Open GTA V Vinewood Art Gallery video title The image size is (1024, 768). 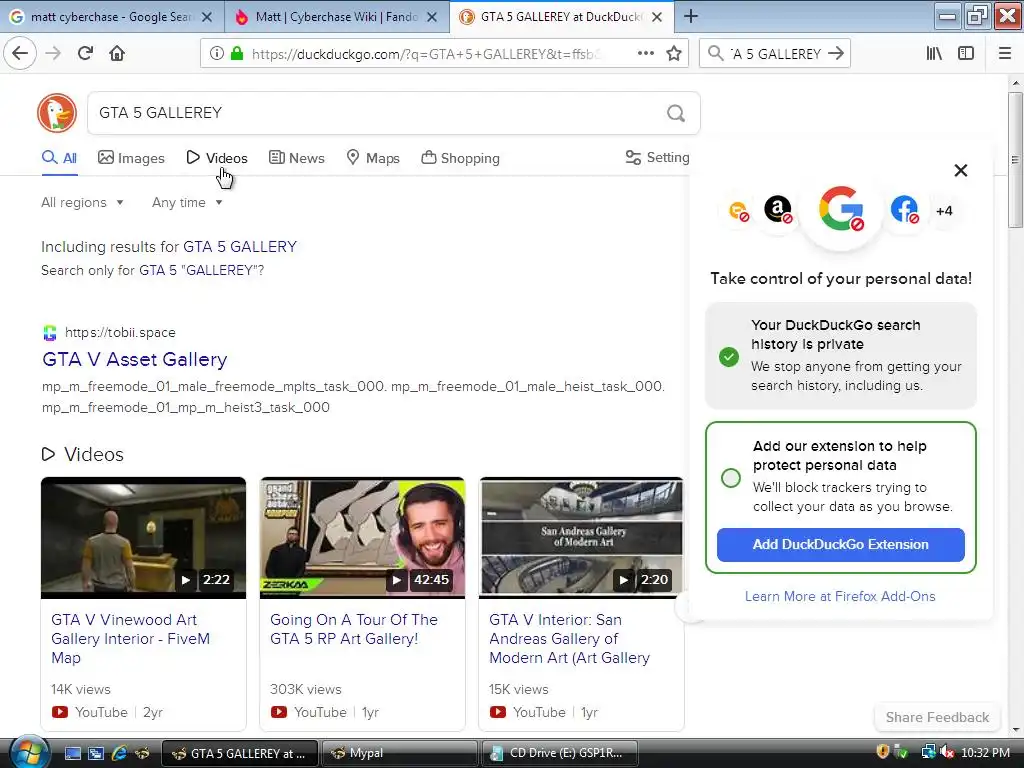(131, 639)
